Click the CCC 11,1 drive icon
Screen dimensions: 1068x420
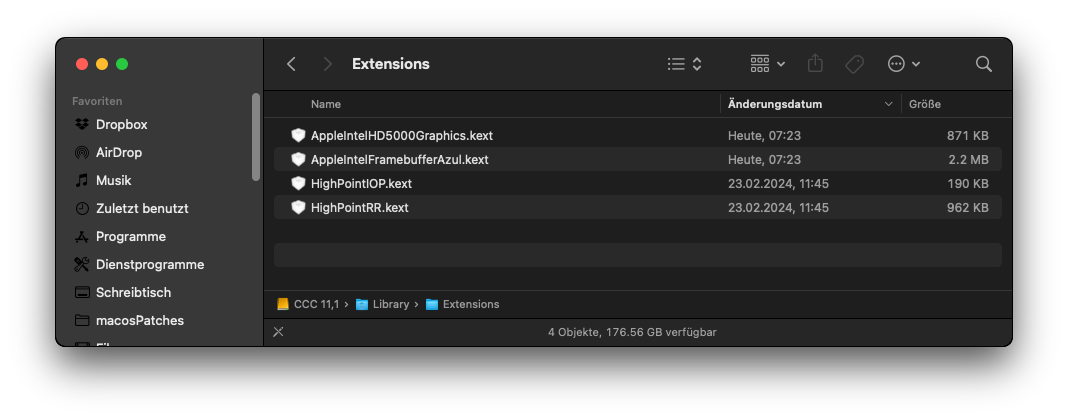tap(283, 304)
